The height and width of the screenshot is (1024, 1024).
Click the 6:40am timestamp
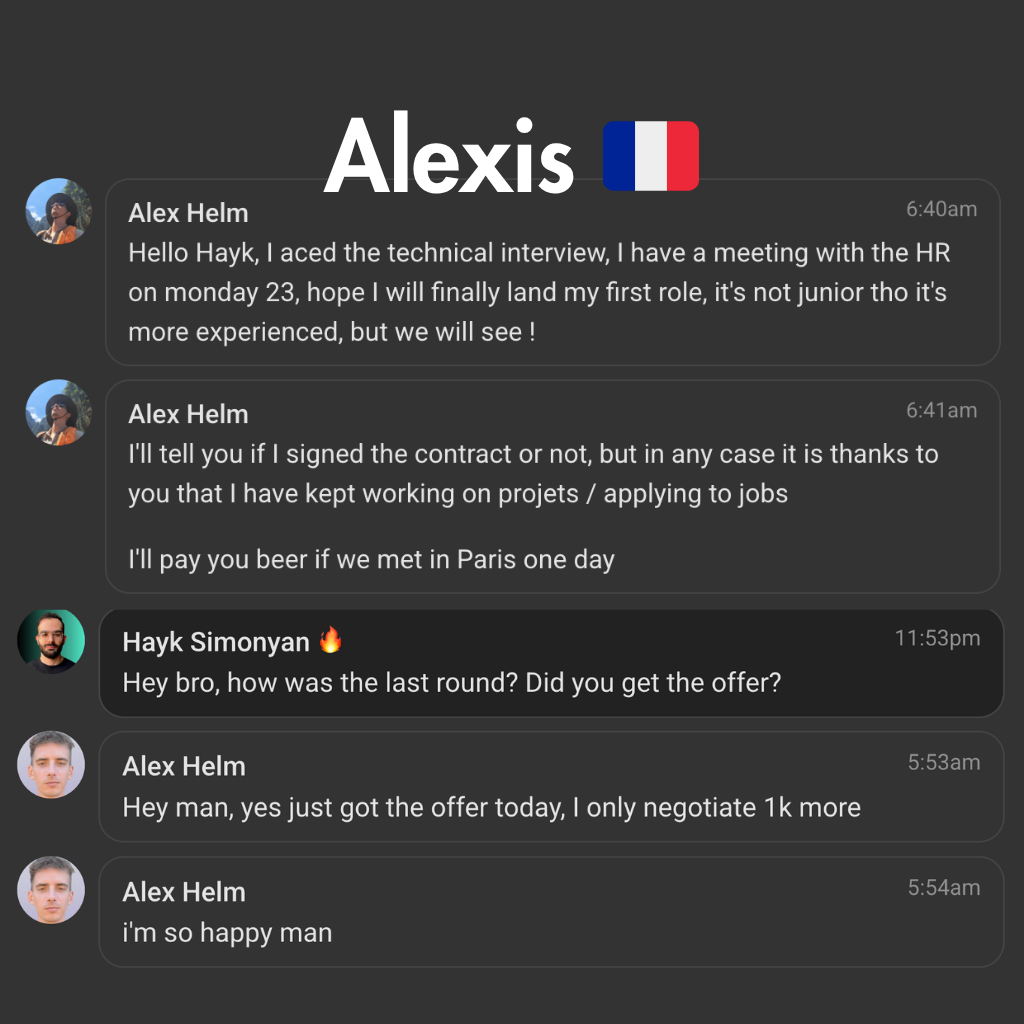941,209
